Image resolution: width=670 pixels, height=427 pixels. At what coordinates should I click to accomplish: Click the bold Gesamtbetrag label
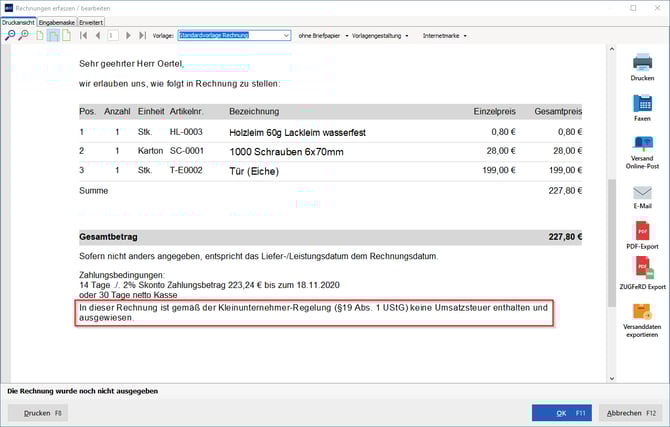pos(108,237)
